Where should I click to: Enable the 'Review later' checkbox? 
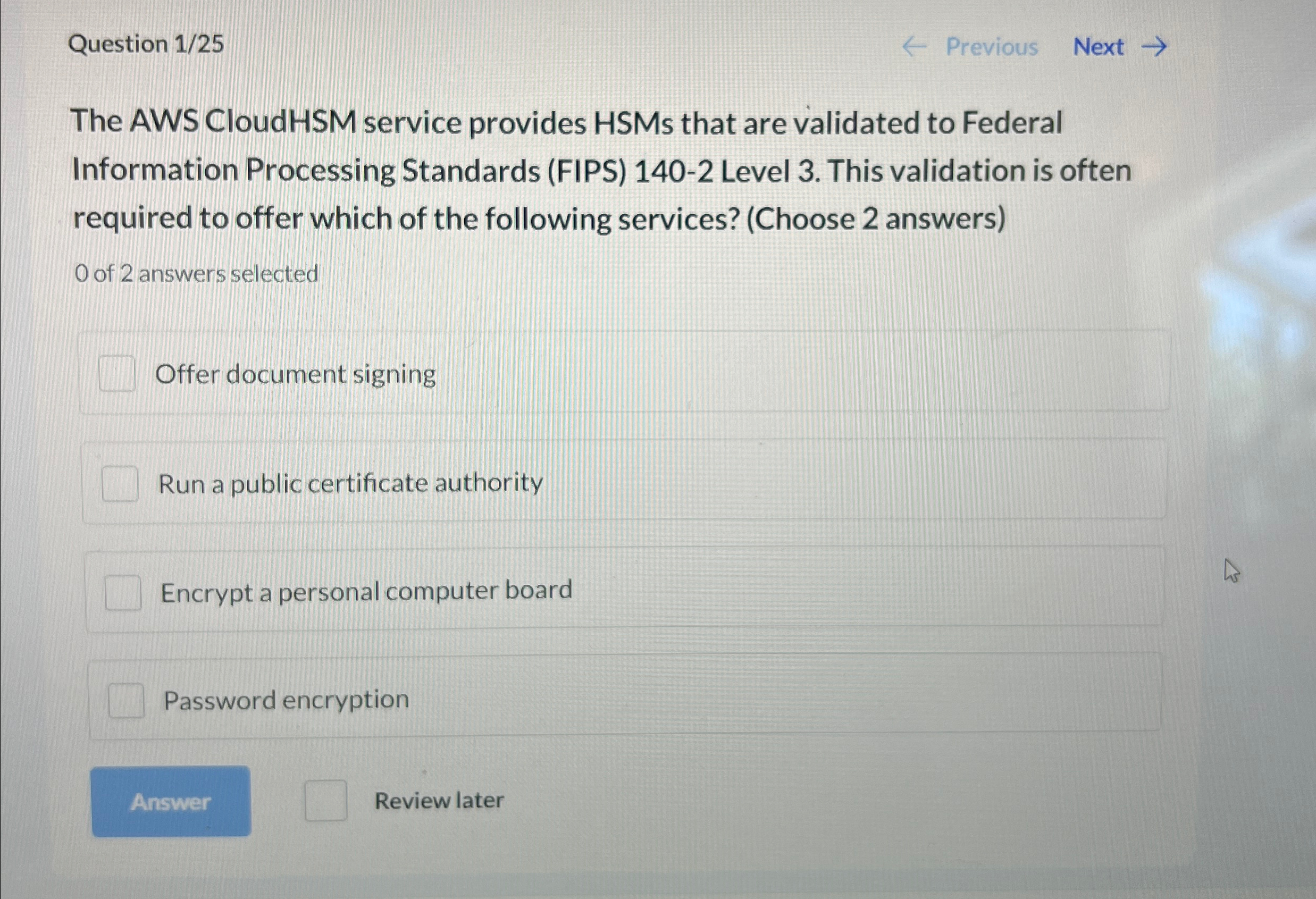325,800
